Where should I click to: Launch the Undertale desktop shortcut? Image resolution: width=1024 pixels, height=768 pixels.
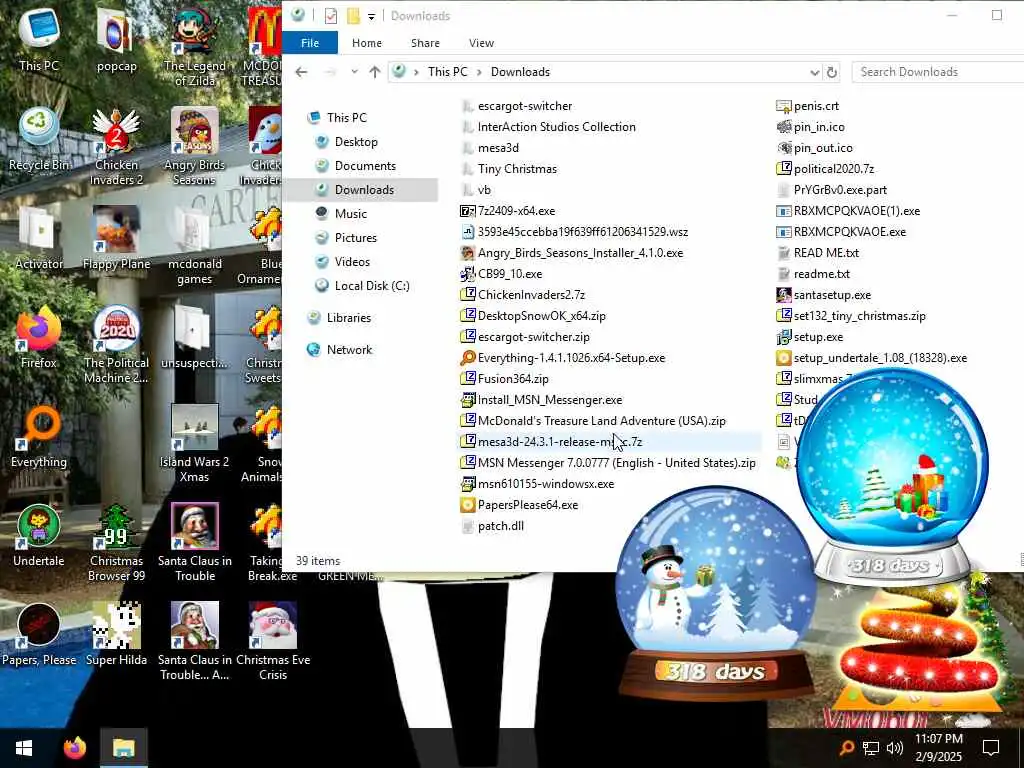tap(39, 536)
